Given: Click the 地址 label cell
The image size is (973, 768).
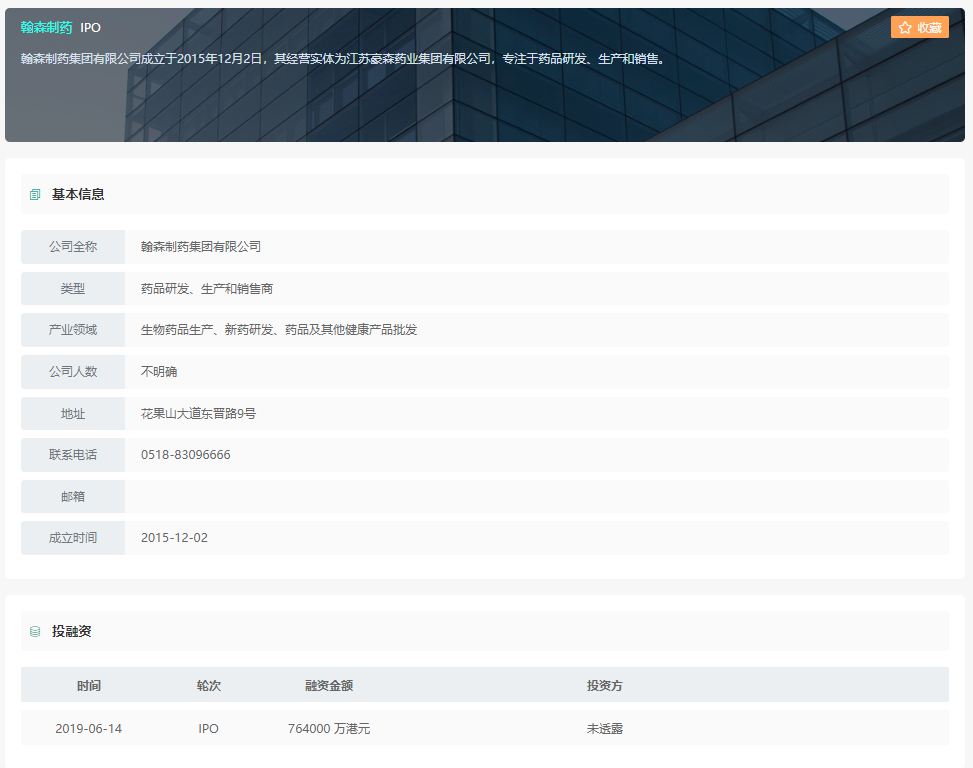Looking at the screenshot, I should pyautogui.click(x=73, y=414).
